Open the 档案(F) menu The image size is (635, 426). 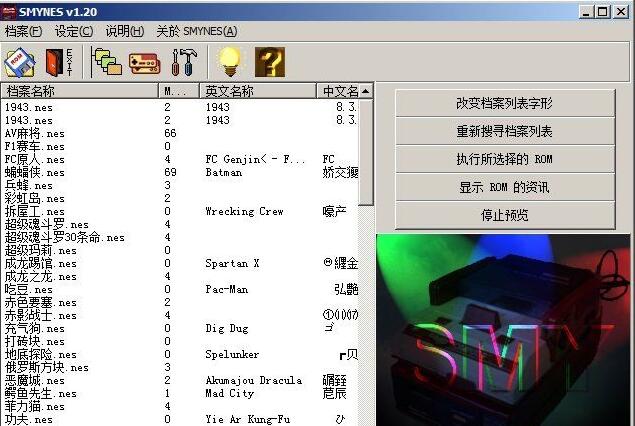pyautogui.click(x=23, y=31)
